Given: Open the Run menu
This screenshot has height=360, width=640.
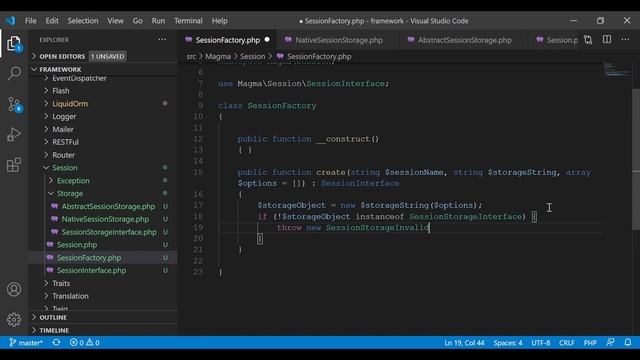Looking at the screenshot, I should tap(158, 21).
